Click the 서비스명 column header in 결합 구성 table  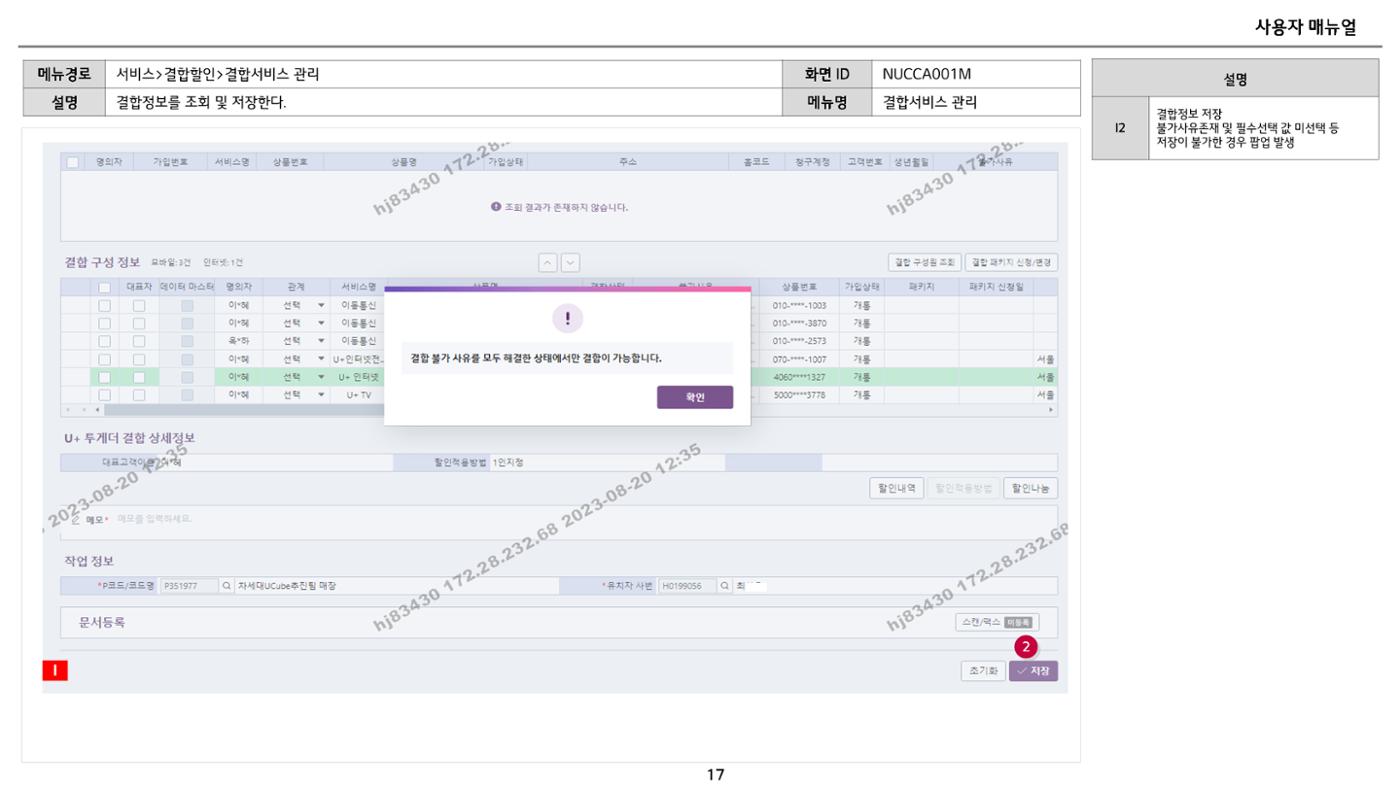click(358, 286)
